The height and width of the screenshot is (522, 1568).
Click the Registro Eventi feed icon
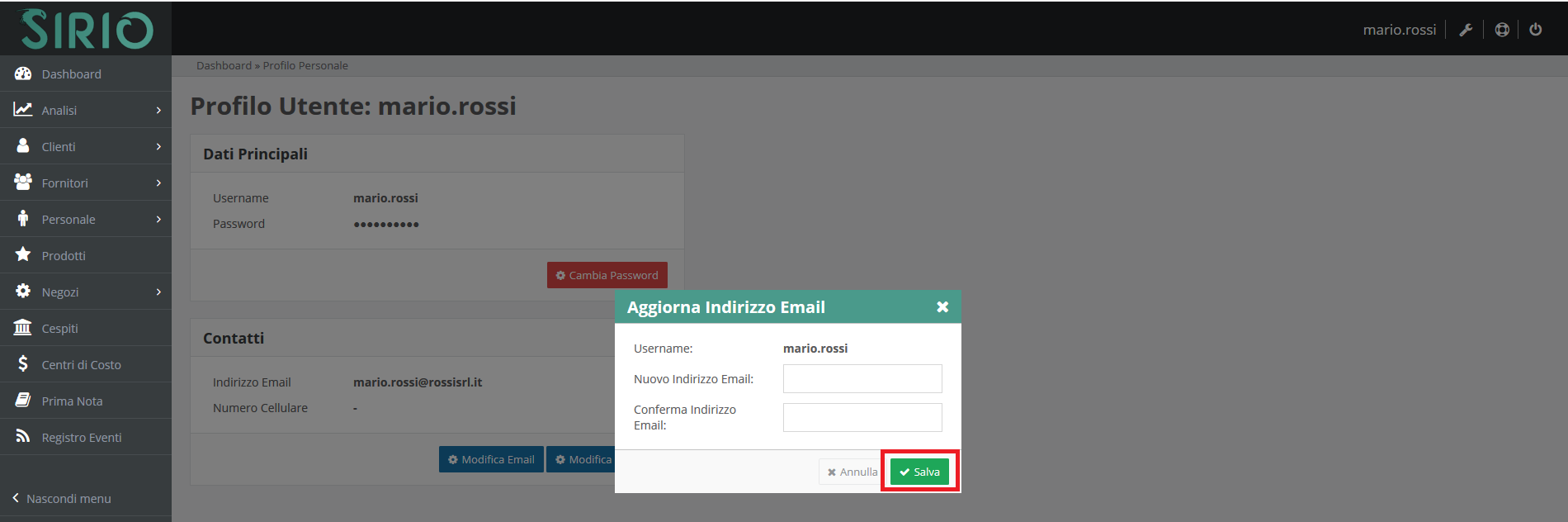[x=23, y=436]
